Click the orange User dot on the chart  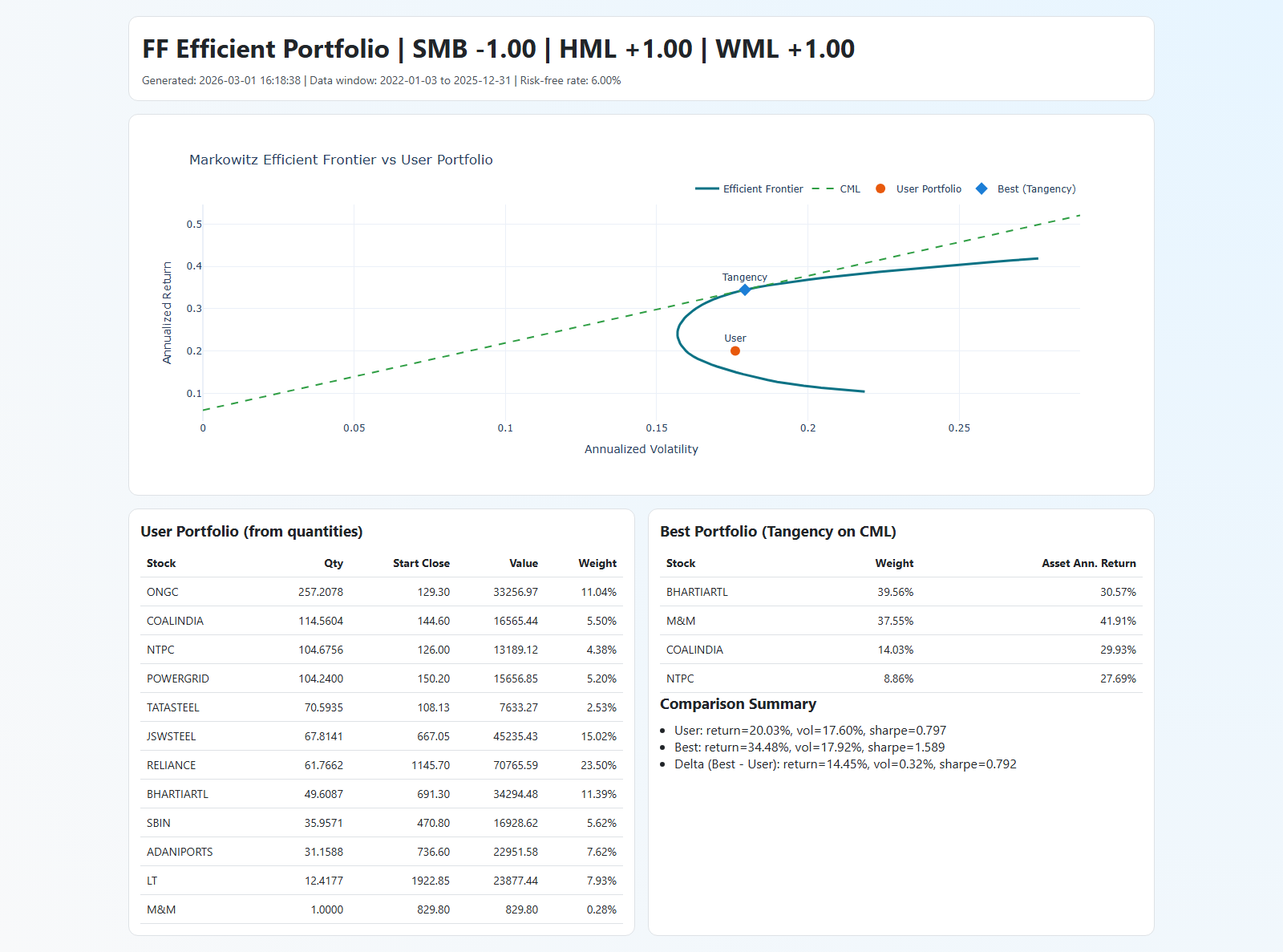click(x=735, y=350)
